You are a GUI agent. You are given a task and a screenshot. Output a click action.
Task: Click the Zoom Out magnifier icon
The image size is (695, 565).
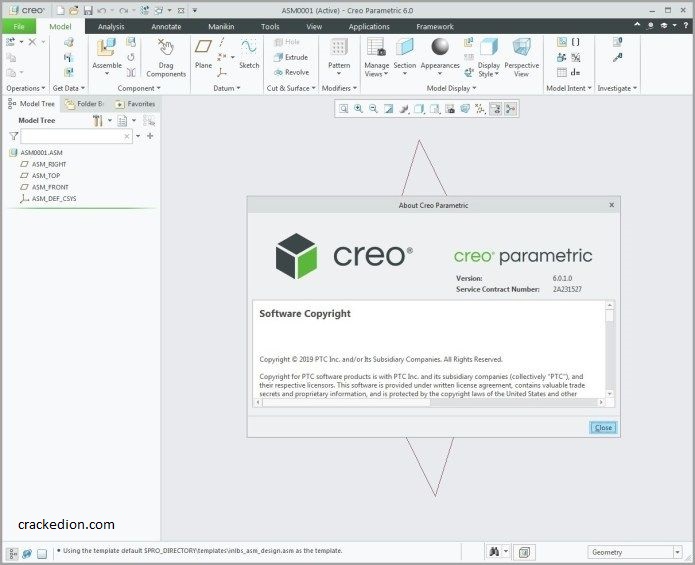pos(374,109)
